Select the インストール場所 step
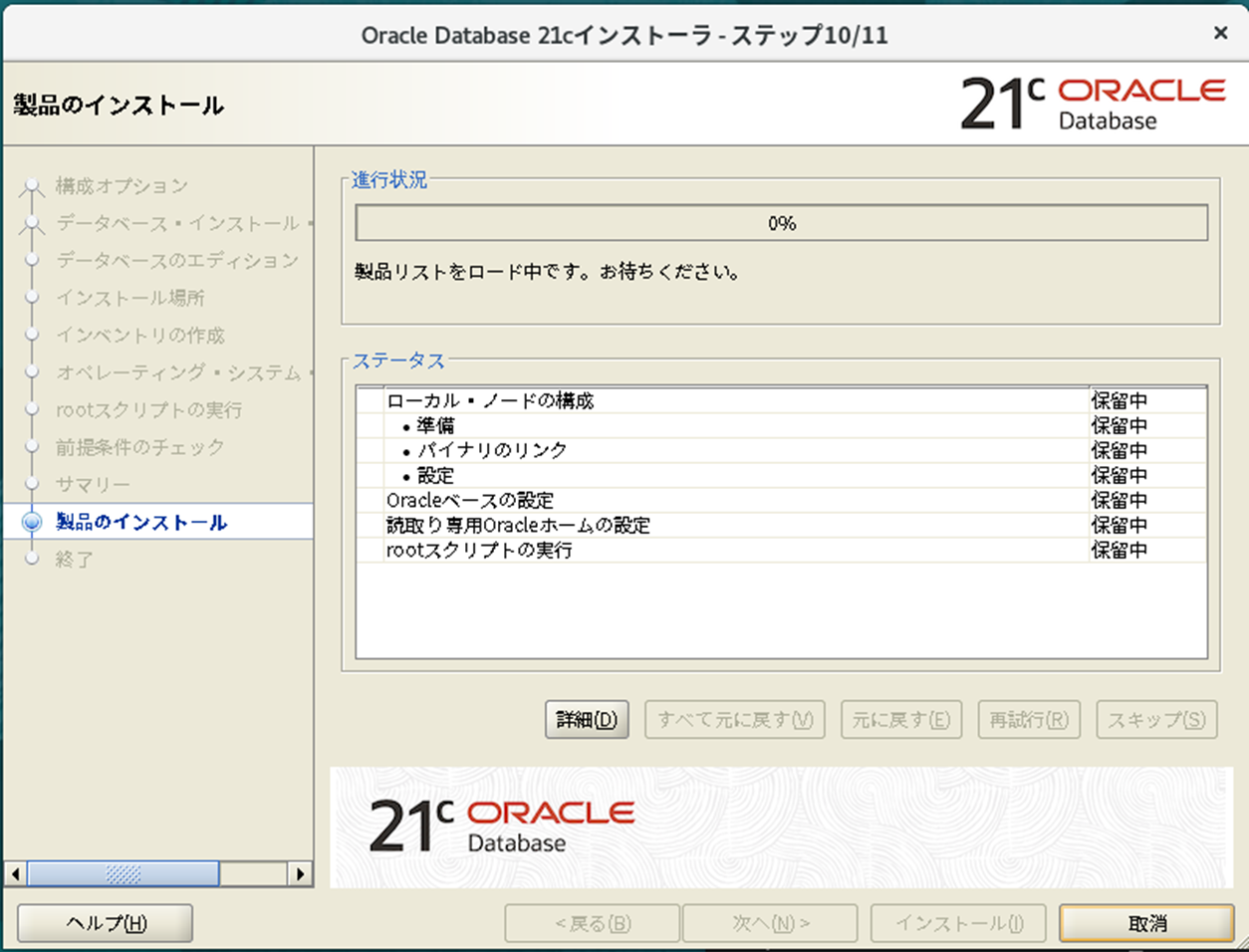Image resolution: width=1249 pixels, height=952 pixels. 130,298
